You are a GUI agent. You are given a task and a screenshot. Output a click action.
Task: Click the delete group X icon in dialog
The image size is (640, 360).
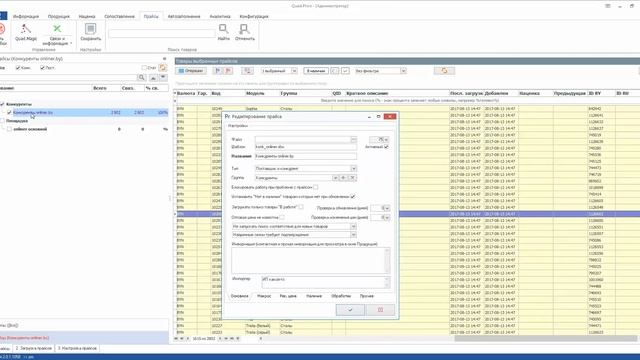[353, 178]
